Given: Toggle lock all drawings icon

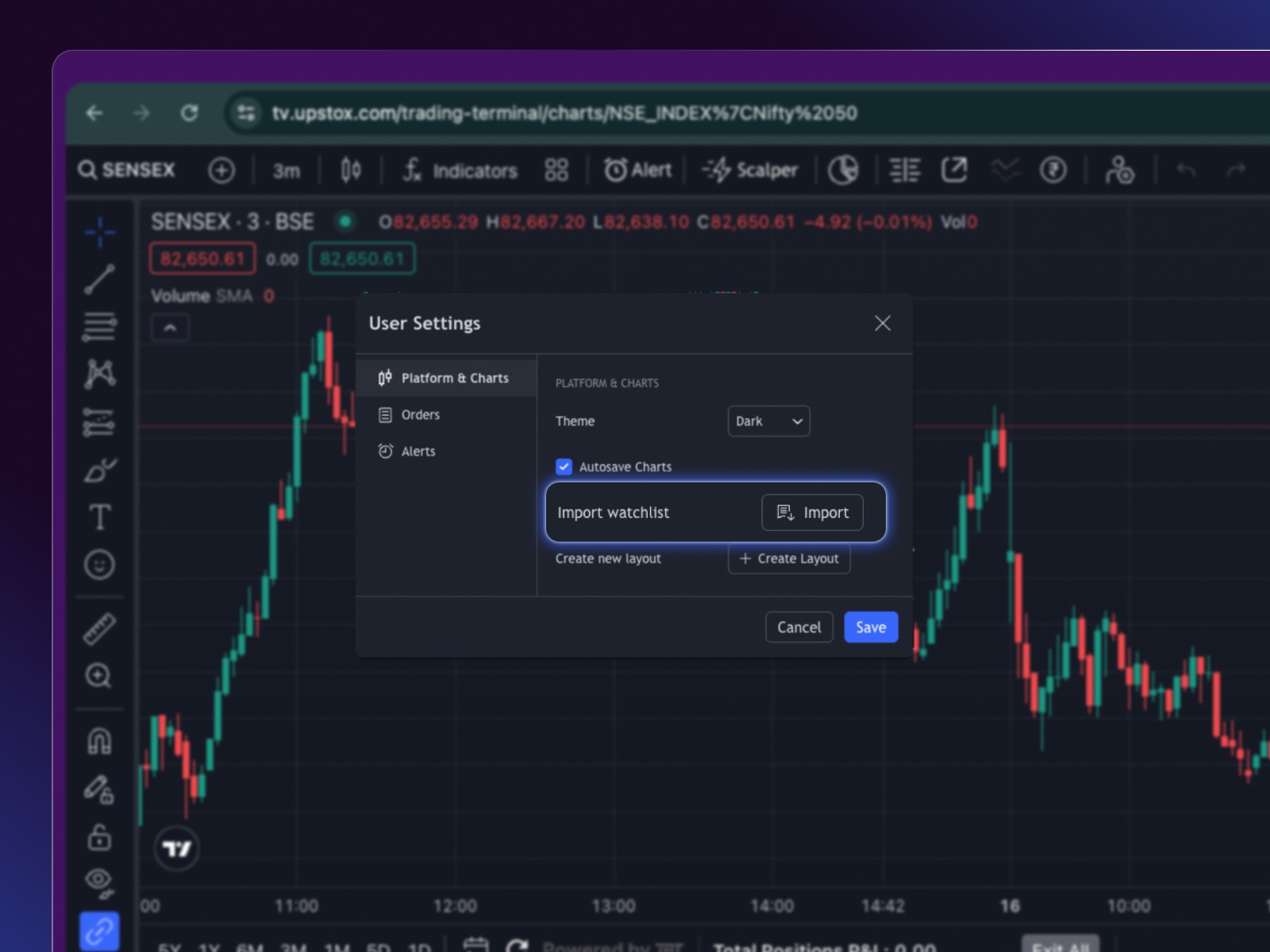Looking at the screenshot, I should 99,836.
